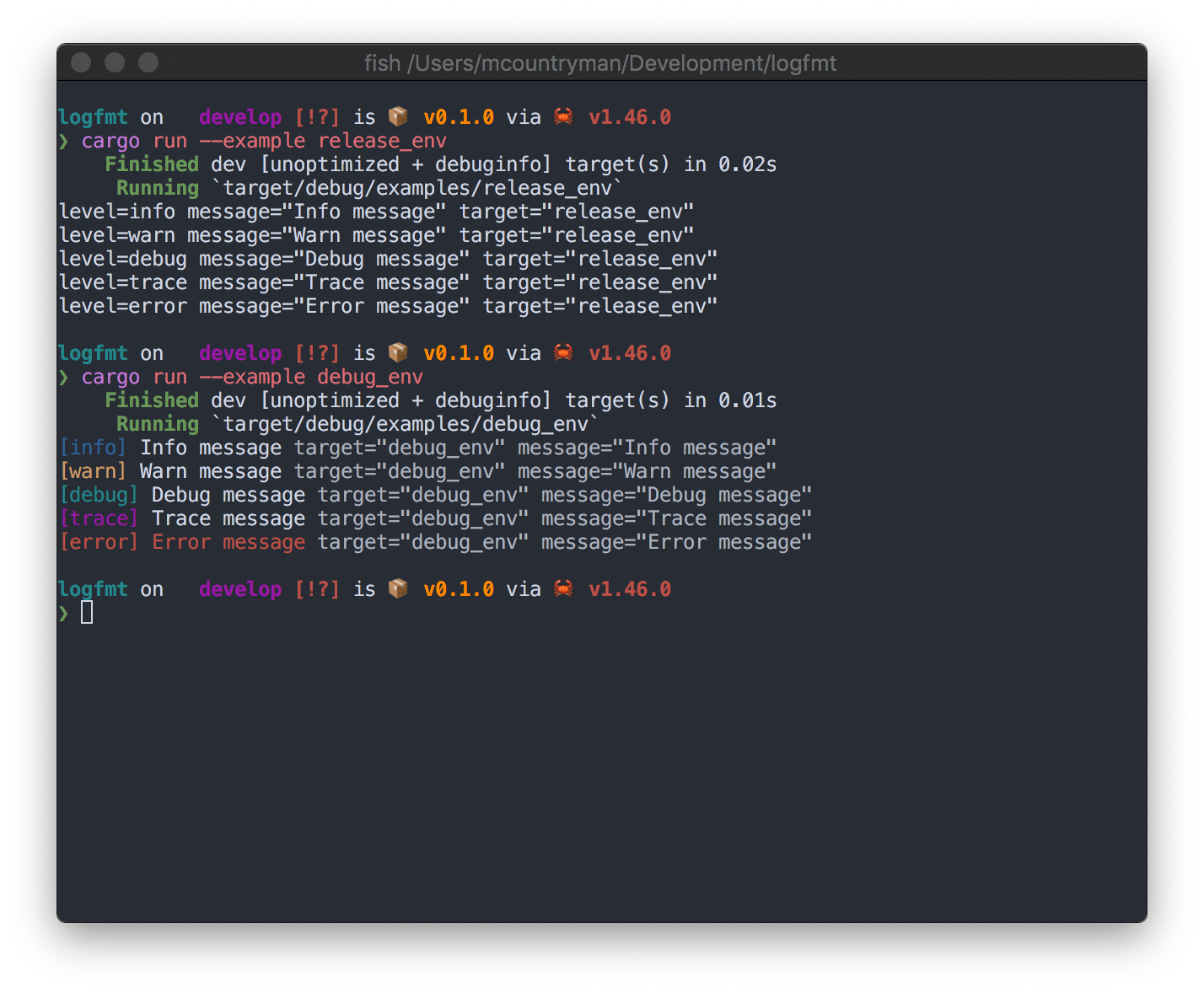Click the 'level=error' log line

point(389,306)
